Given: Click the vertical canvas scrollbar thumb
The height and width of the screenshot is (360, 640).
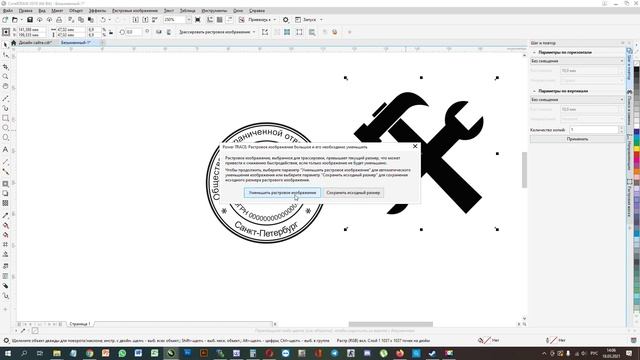Looking at the screenshot, I should tap(524, 170).
